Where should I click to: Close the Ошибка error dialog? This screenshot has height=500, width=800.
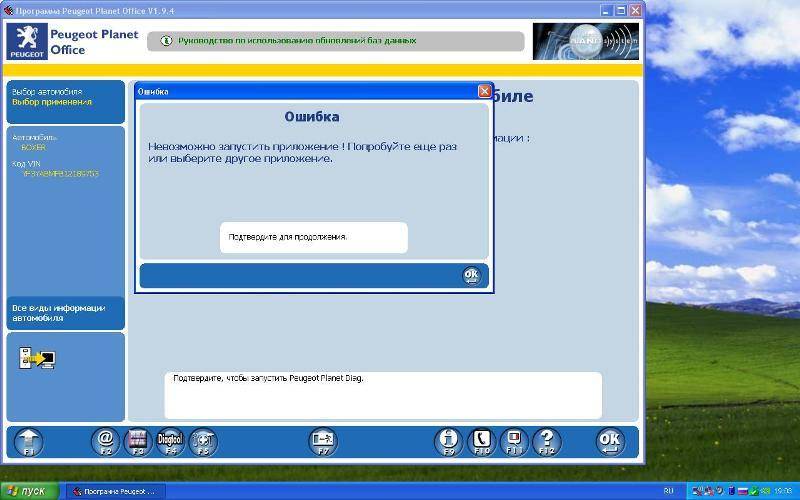484,91
